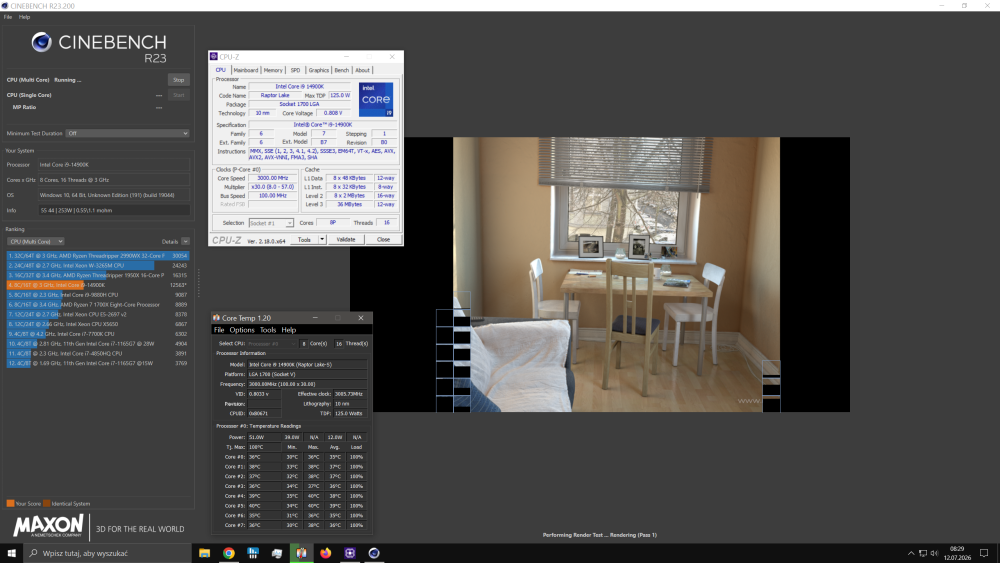Click the Identical System legend swatch

[x=47, y=504]
